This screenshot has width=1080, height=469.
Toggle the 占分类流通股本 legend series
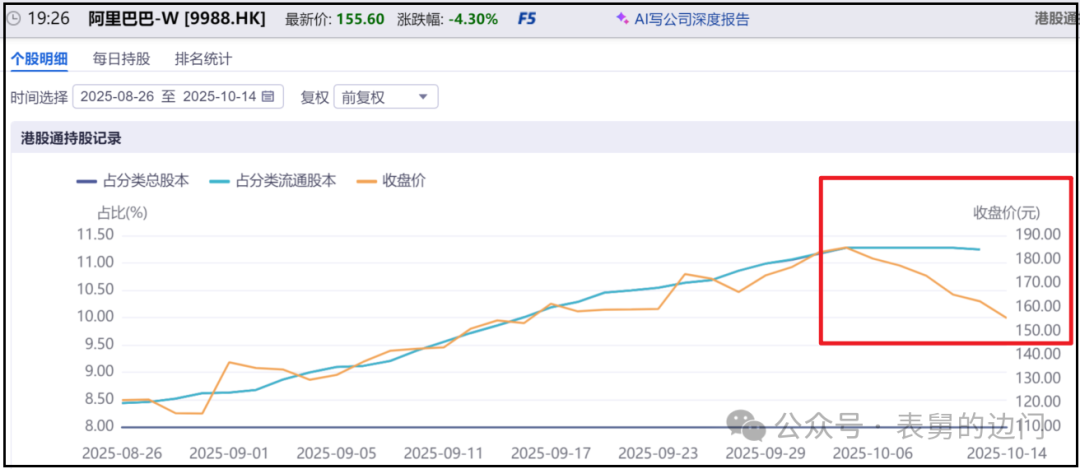(x=273, y=181)
